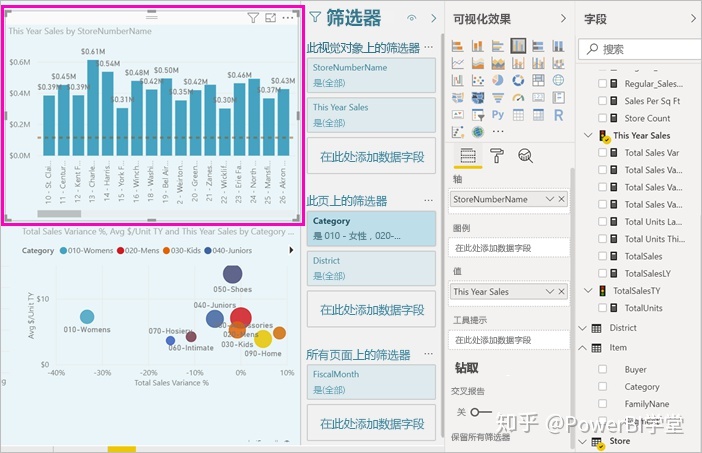Screen dimensions: 702x453
Task: Check the Buyer field checkbox
Action: click(x=603, y=369)
